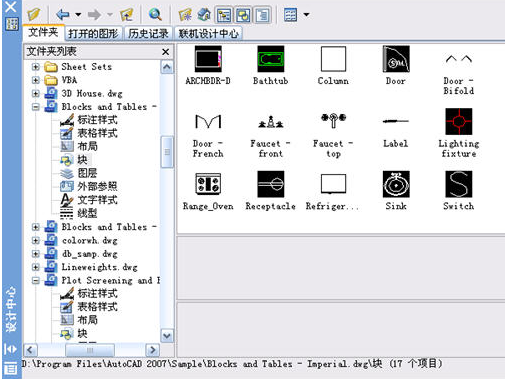Screen dimensions: 505x379
Task: Expand the colorwh.dwg node
Action: pos(35,240)
